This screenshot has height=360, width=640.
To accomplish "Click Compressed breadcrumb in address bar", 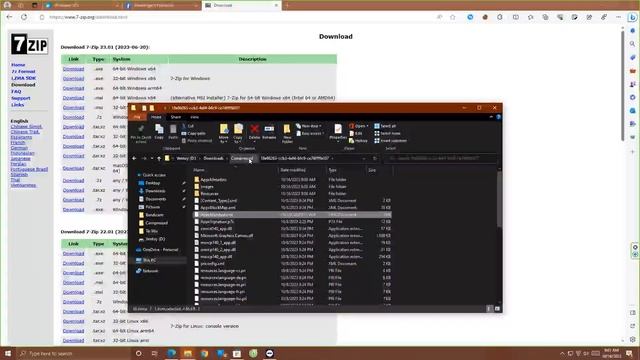I will tap(242, 158).
